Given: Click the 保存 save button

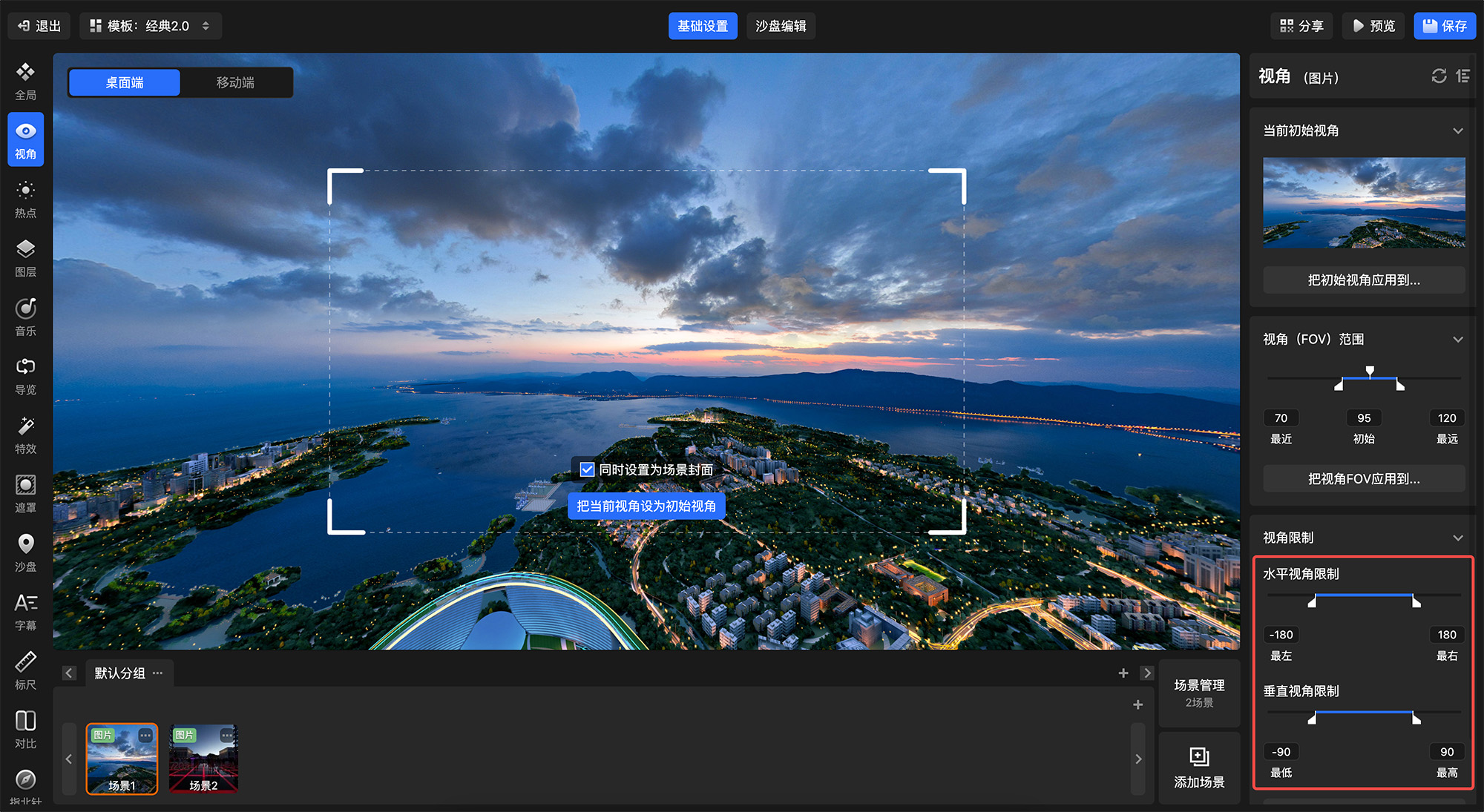Looking at the screenshot, I should coord(1444,26).
